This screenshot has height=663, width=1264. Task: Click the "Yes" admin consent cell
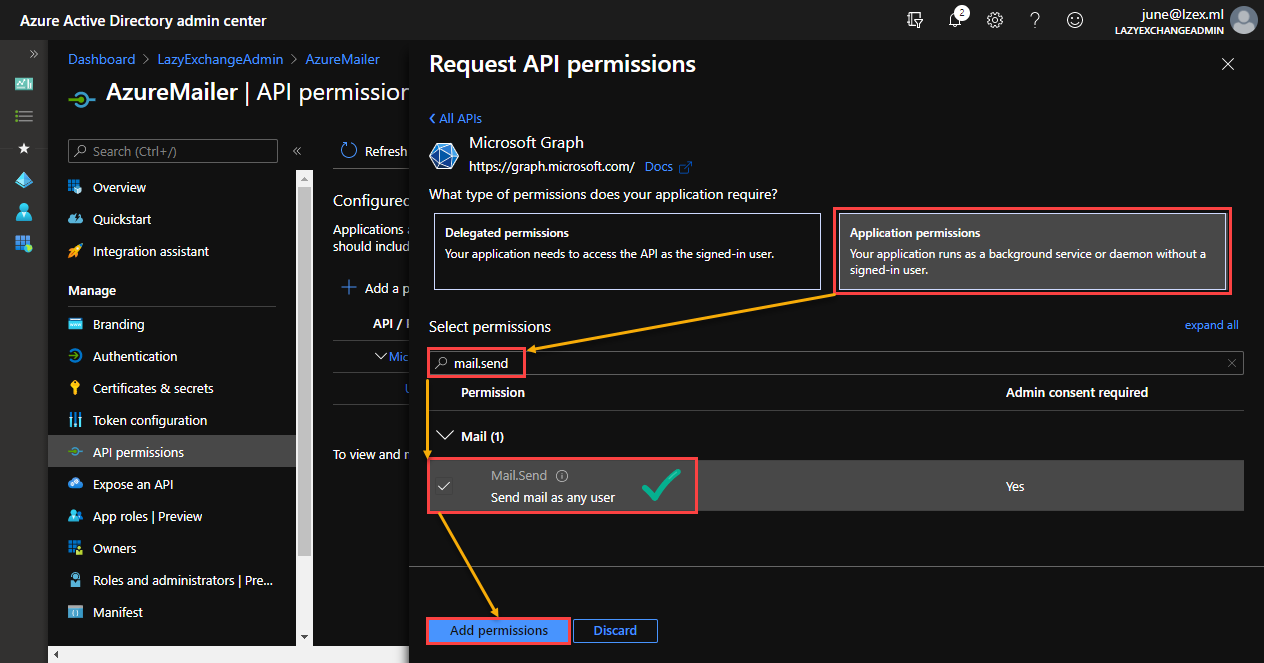point(1015,486)
